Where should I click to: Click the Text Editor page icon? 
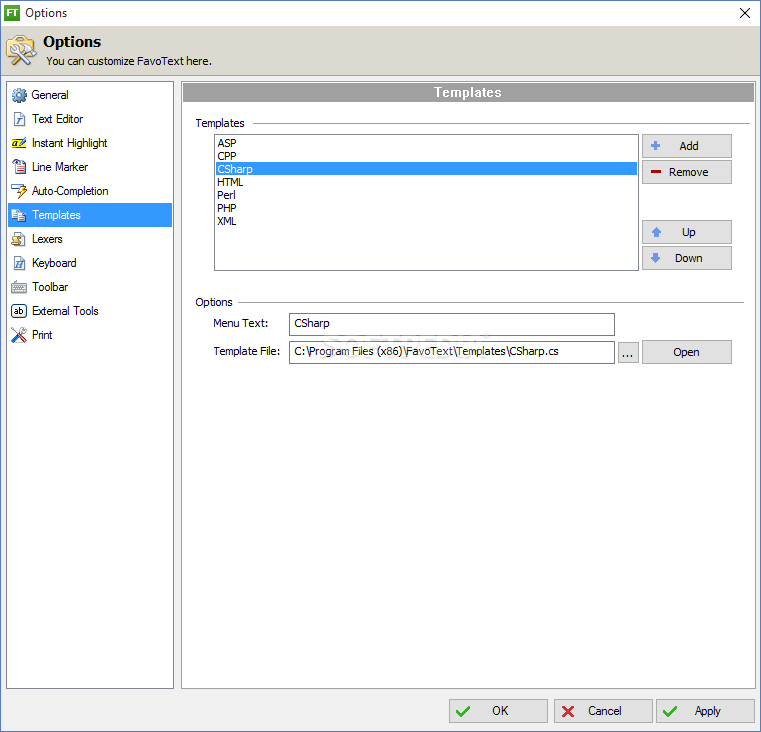click(x=19, y=119)
